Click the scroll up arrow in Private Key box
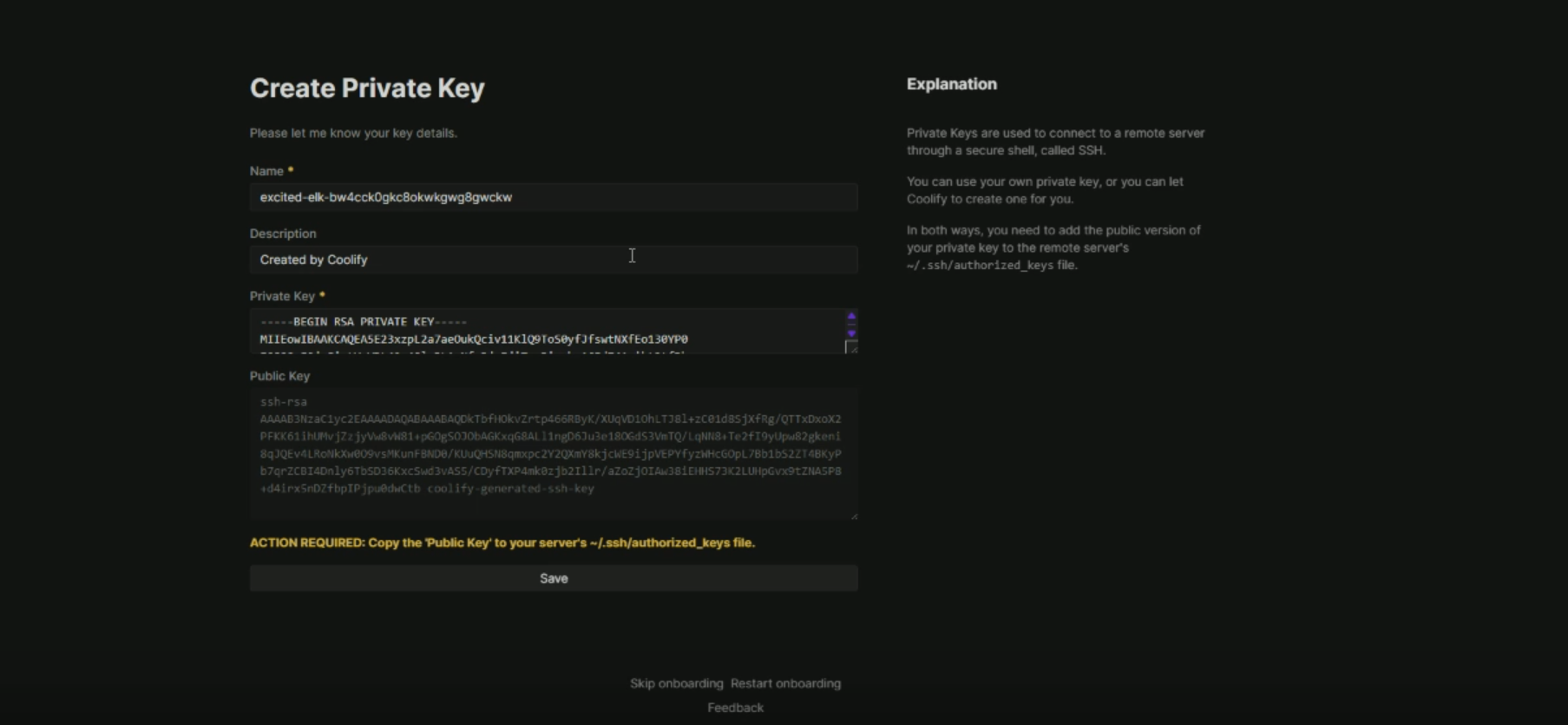This screenshot has height=725, width=1568. click(851, 316)
